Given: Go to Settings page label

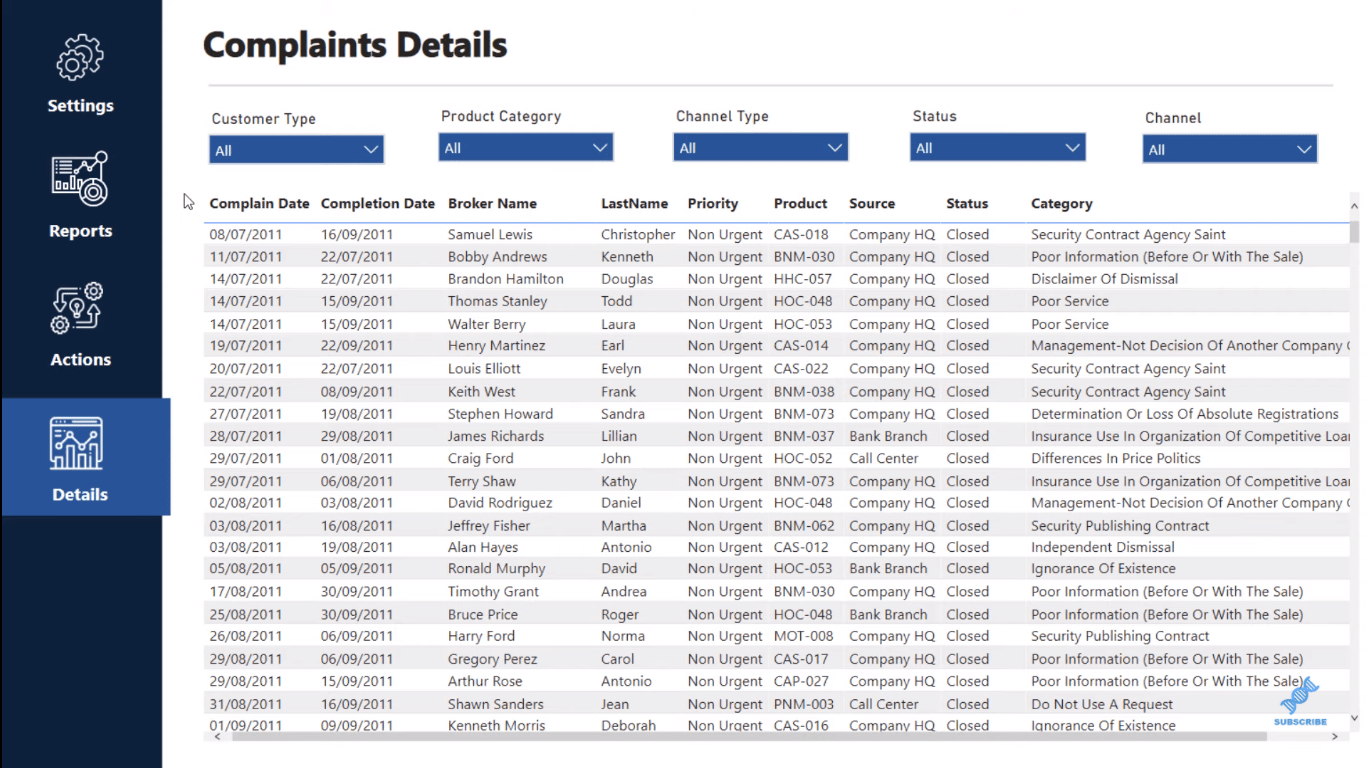Looking at the screenshot, I should coord(81,106).
